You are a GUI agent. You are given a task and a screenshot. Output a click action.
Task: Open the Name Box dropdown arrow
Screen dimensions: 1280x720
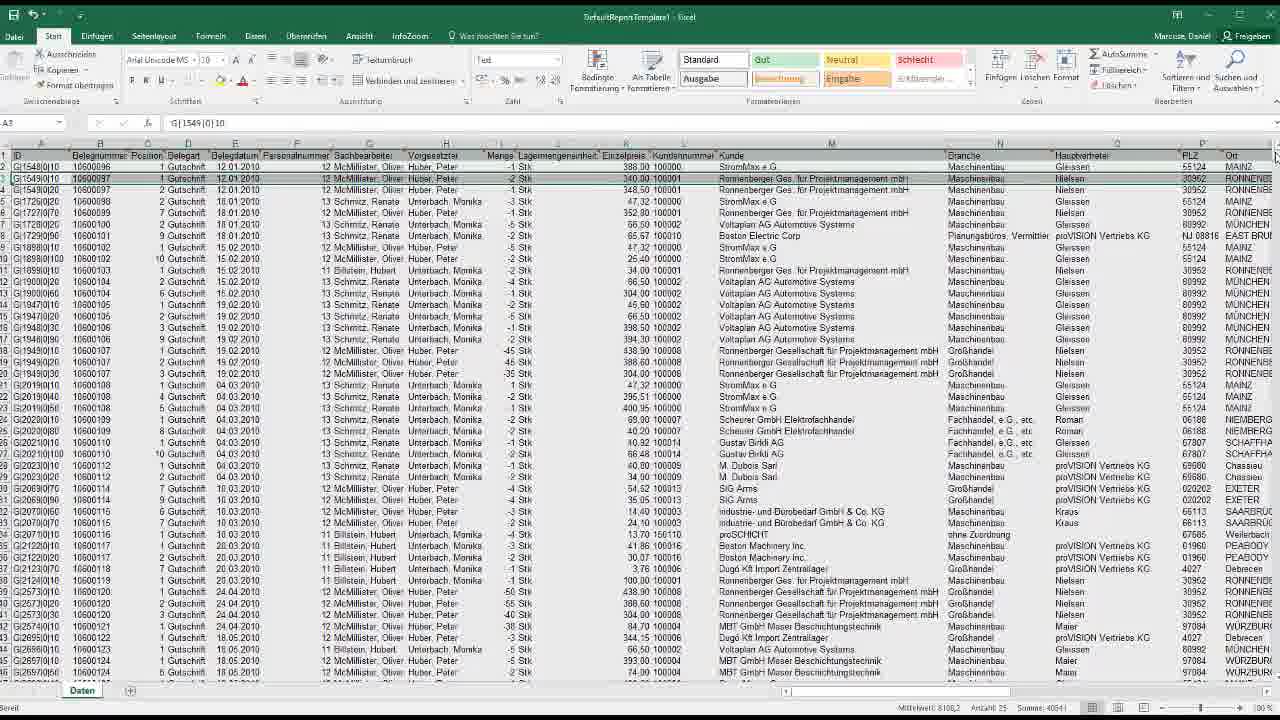[59, 123]
